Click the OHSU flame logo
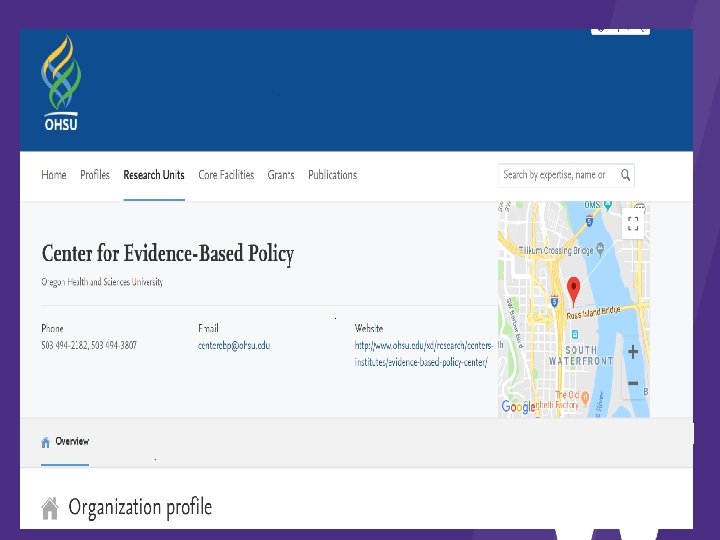The width and height of the screenshot is (720, 540). click(61, 84)
